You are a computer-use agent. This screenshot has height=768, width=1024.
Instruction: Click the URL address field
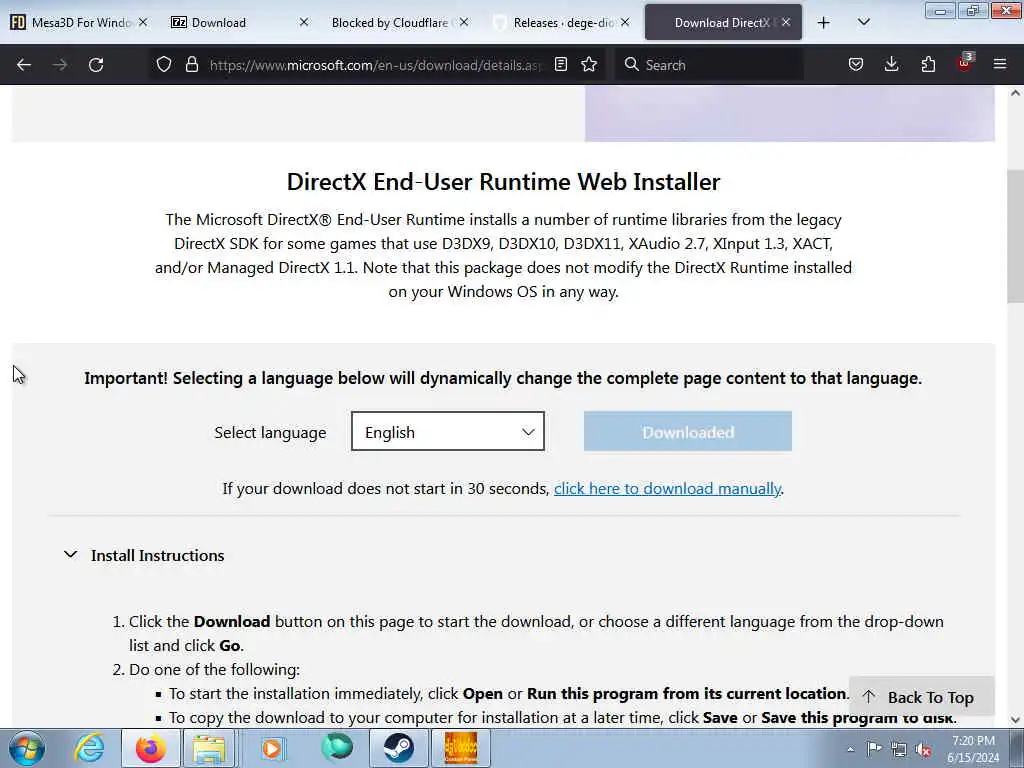tap(376, 65)
